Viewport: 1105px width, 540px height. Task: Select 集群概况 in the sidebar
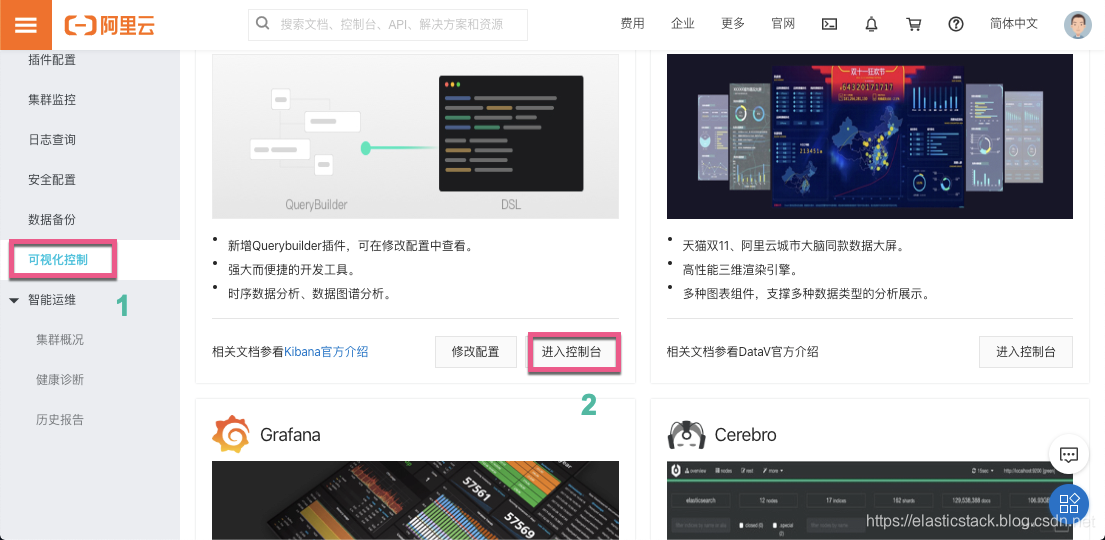coord(60,340)
